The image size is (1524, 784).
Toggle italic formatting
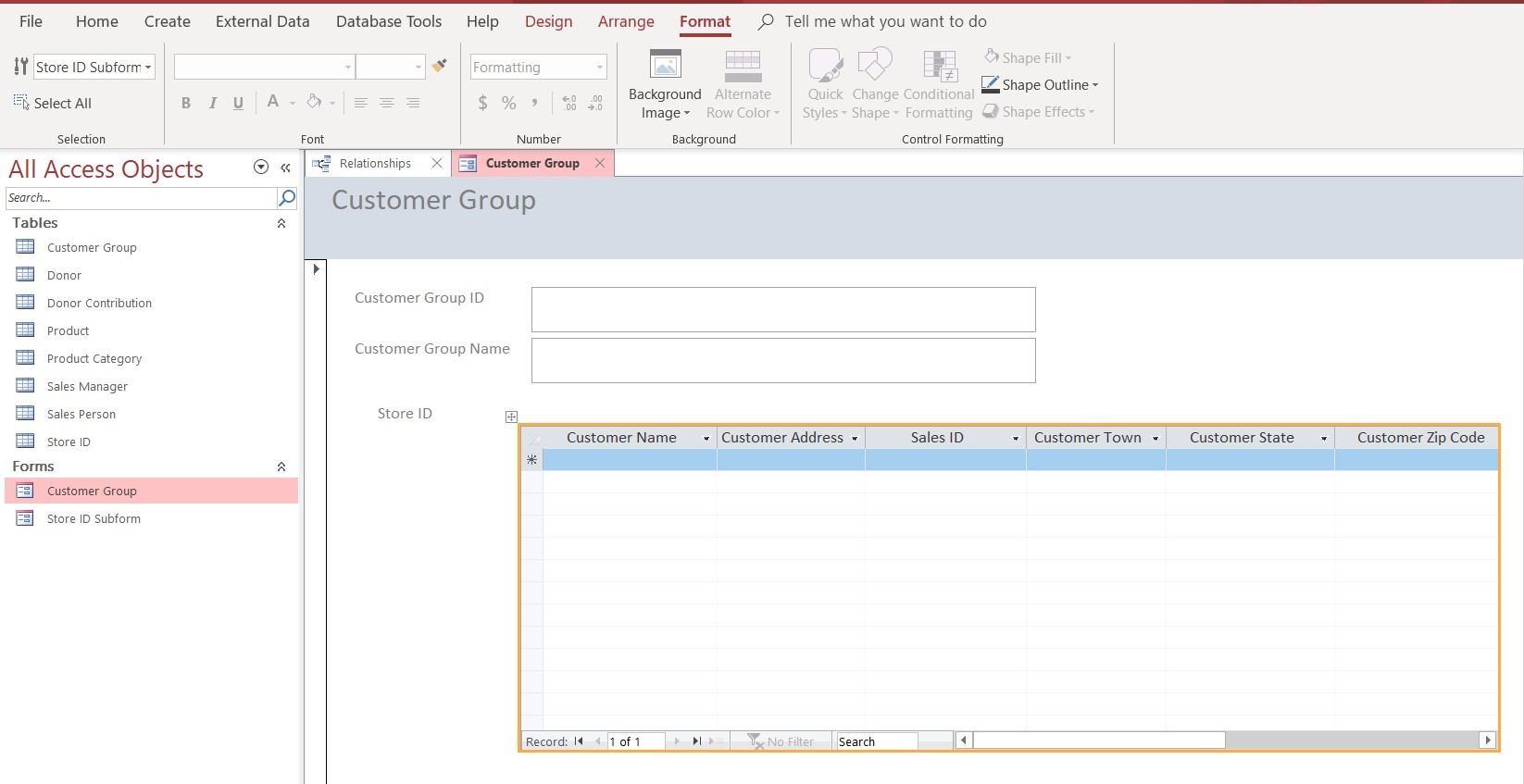click(x=212, y=103)
